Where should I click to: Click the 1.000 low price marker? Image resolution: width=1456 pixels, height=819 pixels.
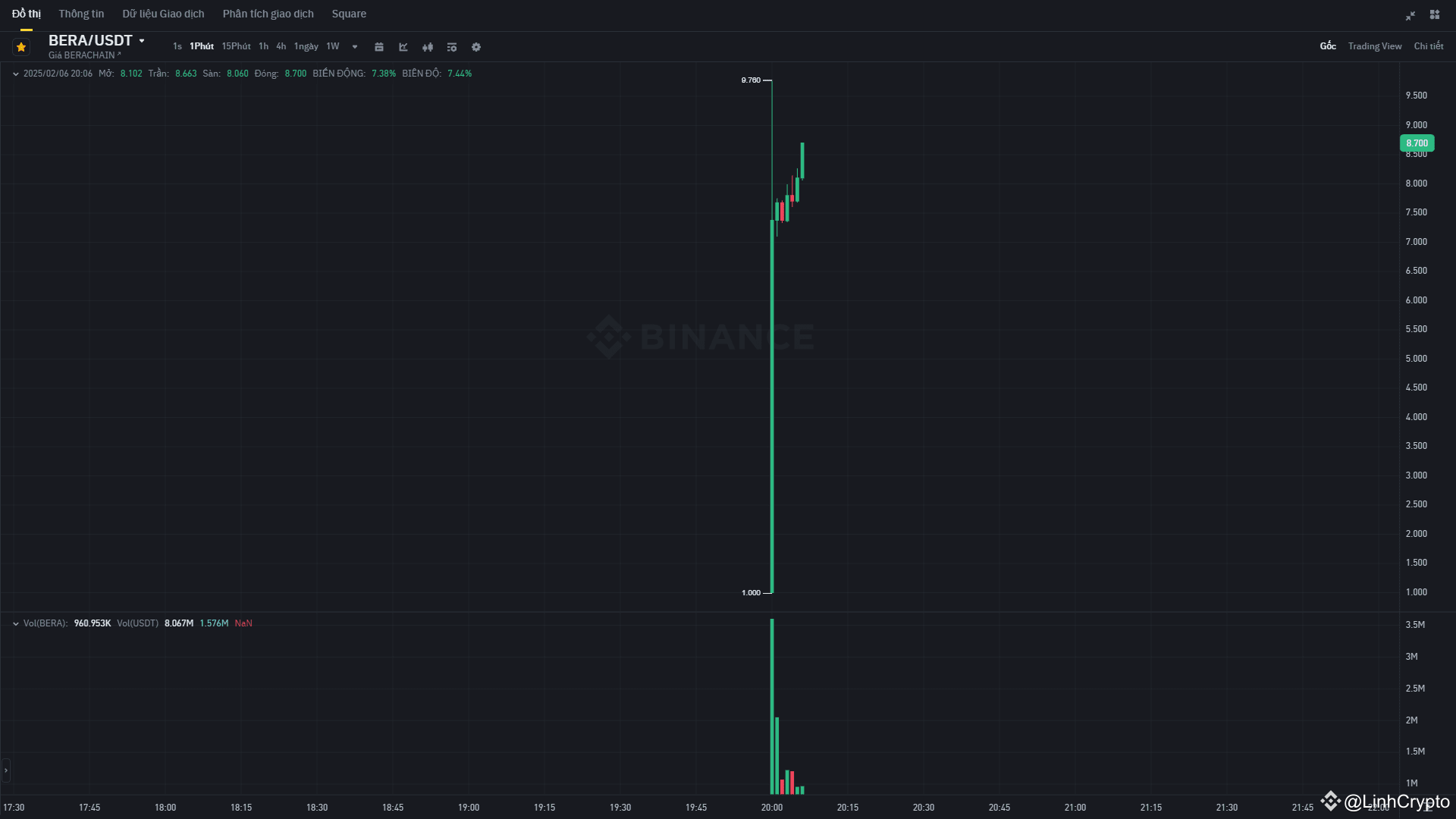click(751, 592)
